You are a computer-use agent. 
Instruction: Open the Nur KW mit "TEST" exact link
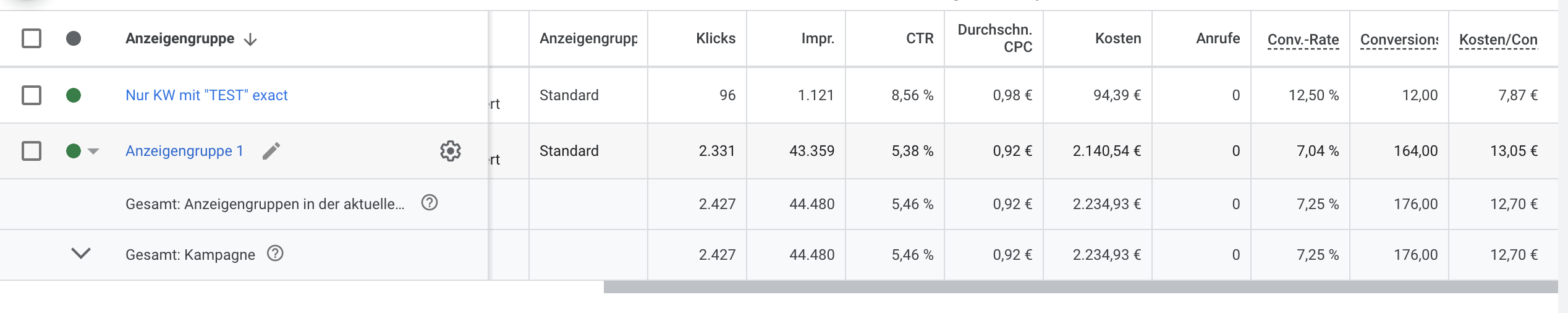[x=206, y=95]
